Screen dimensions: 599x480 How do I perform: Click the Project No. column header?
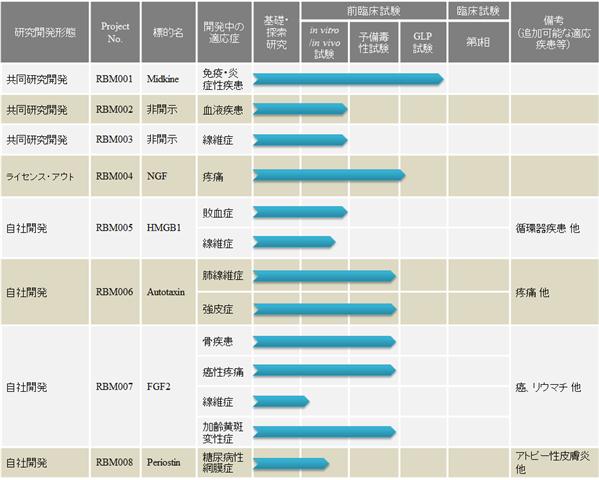115,32
